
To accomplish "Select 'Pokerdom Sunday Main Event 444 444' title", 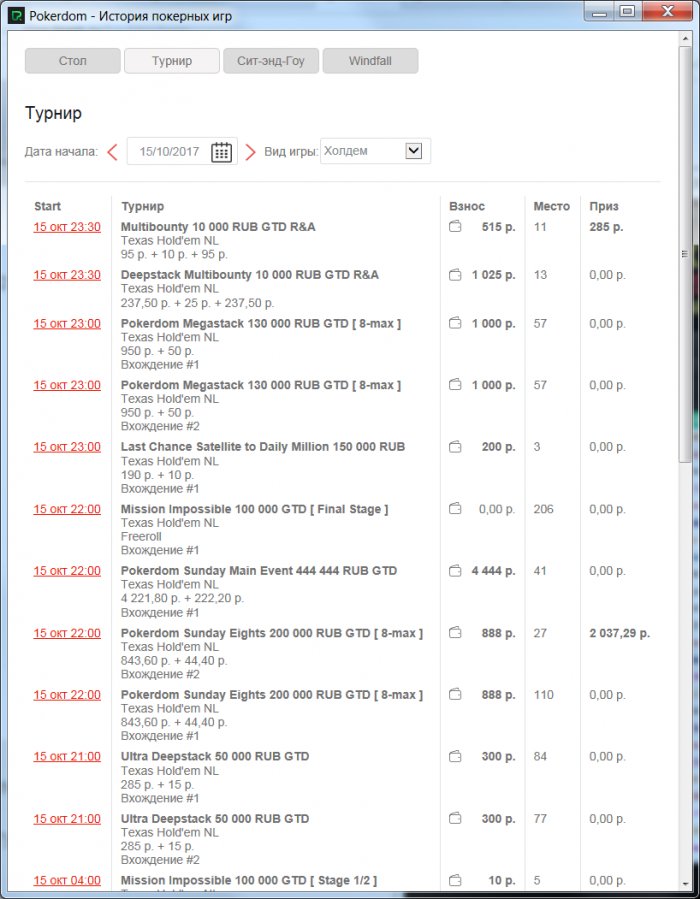I will (x=259, y=571).
